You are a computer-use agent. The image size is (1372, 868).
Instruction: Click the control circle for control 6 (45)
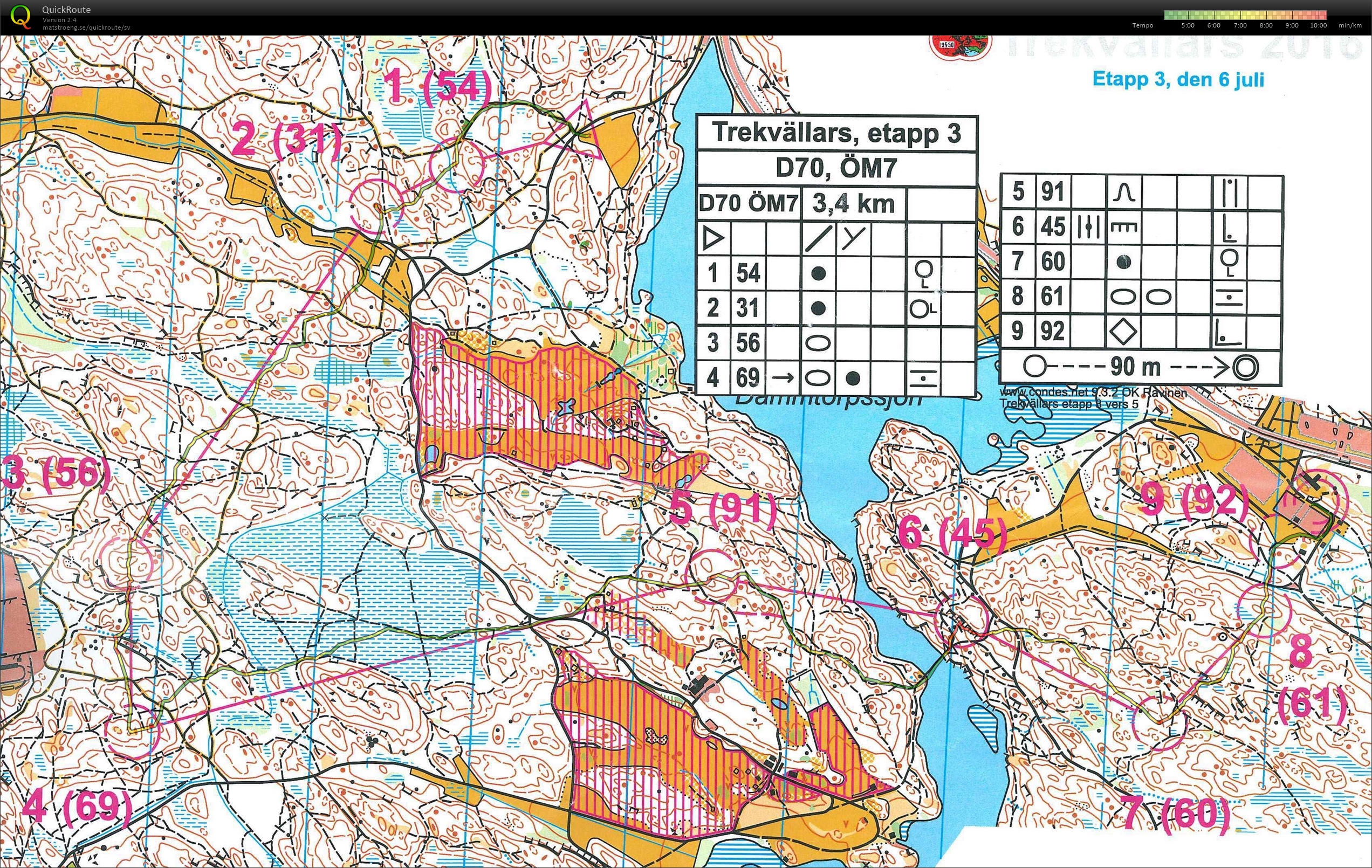[x=963, y=621]
